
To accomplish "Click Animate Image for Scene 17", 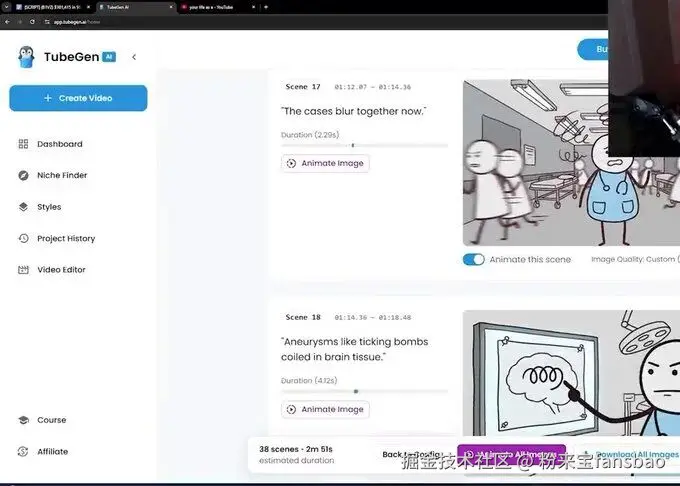I will tap(325, 163).
